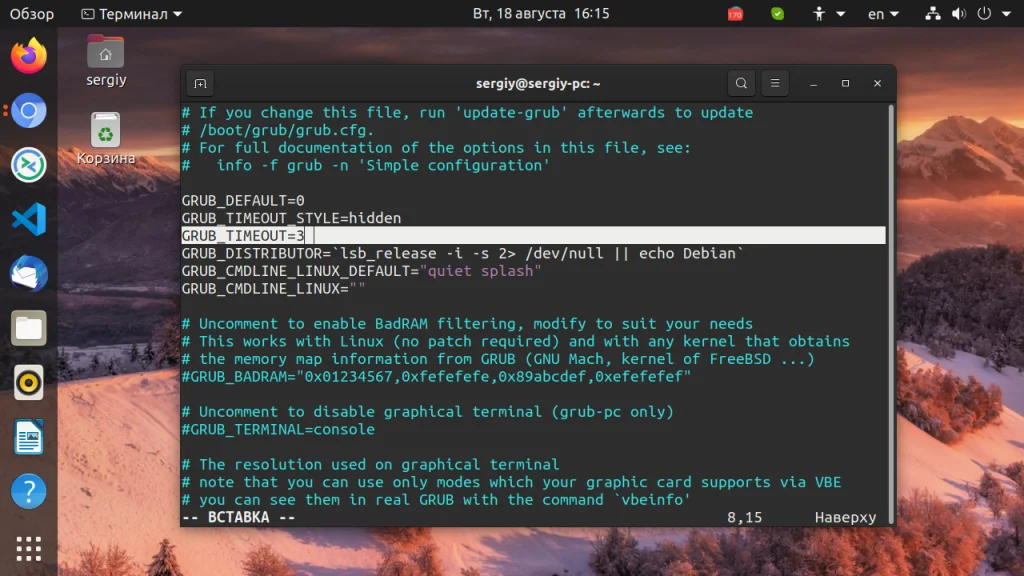The image size is (1024, 576).
Task: Launch Visual Studio Code from dock
Action: click(x=29, y=219)
